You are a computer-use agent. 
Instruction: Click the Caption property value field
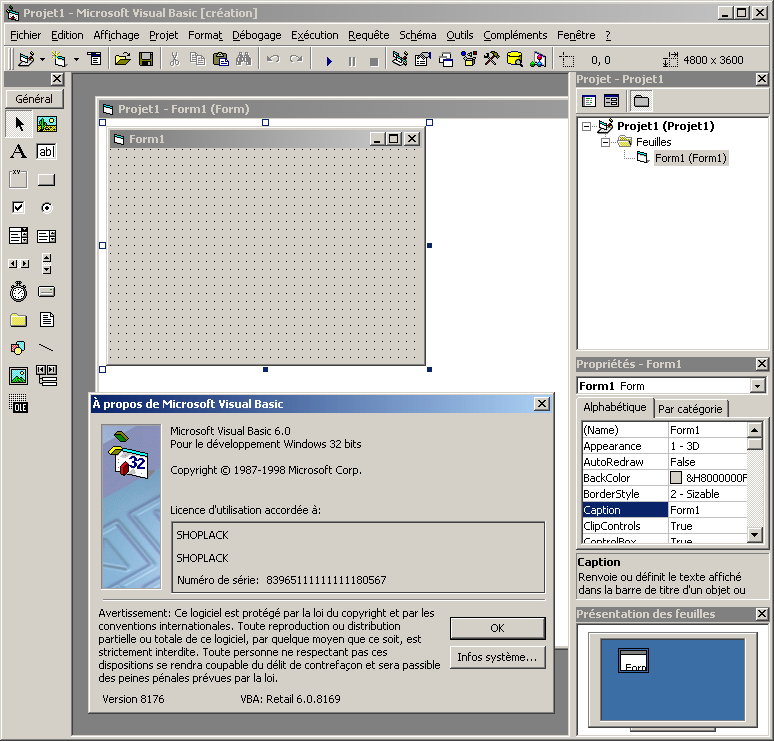point(707,510)
